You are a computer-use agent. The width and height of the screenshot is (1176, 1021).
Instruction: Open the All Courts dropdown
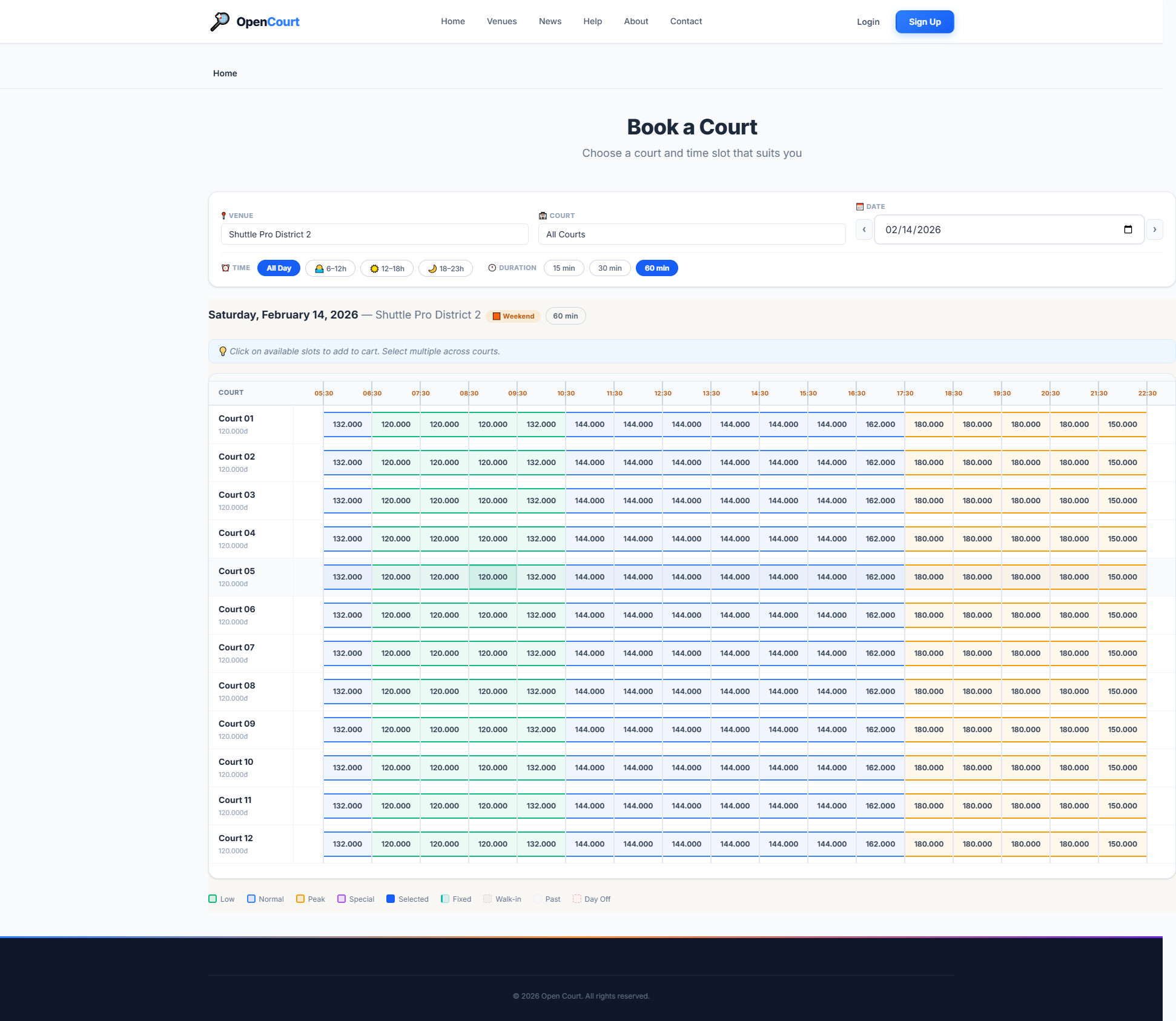point(692,234)
